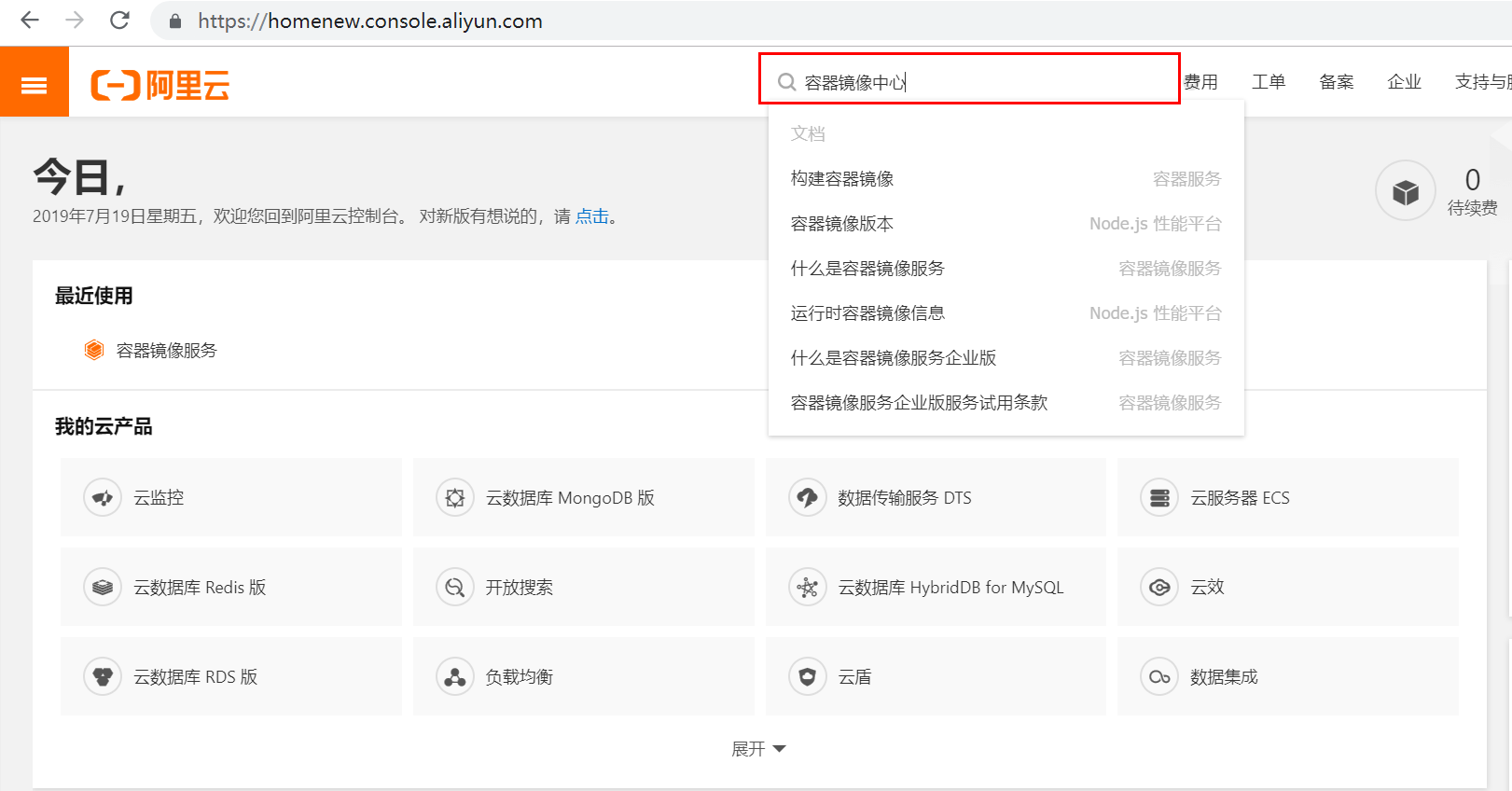Click the renewal cube icon

(x=1405, y=191)
